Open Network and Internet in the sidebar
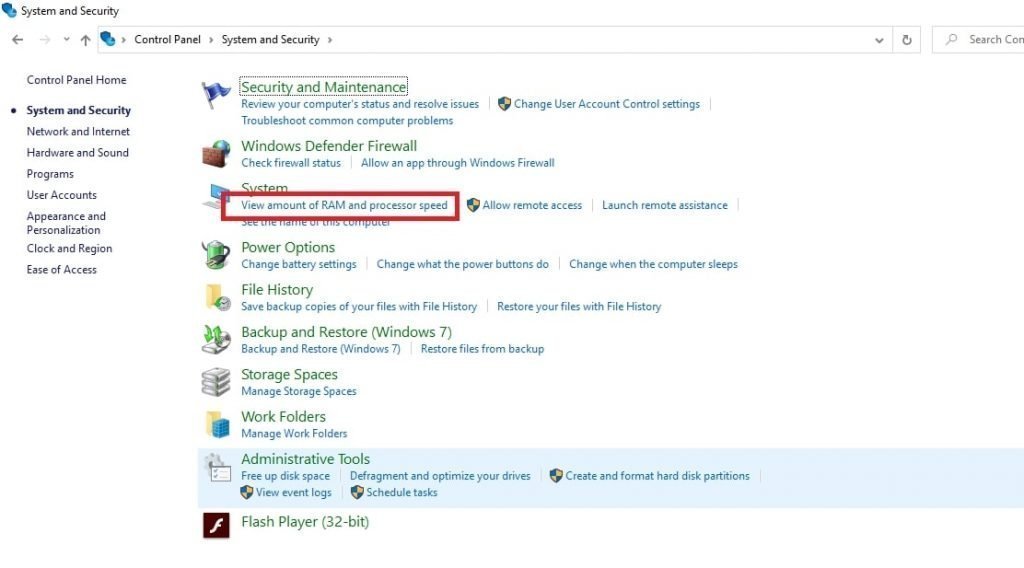This screenshot has width=1024, height=568. [x=78, y=132]
